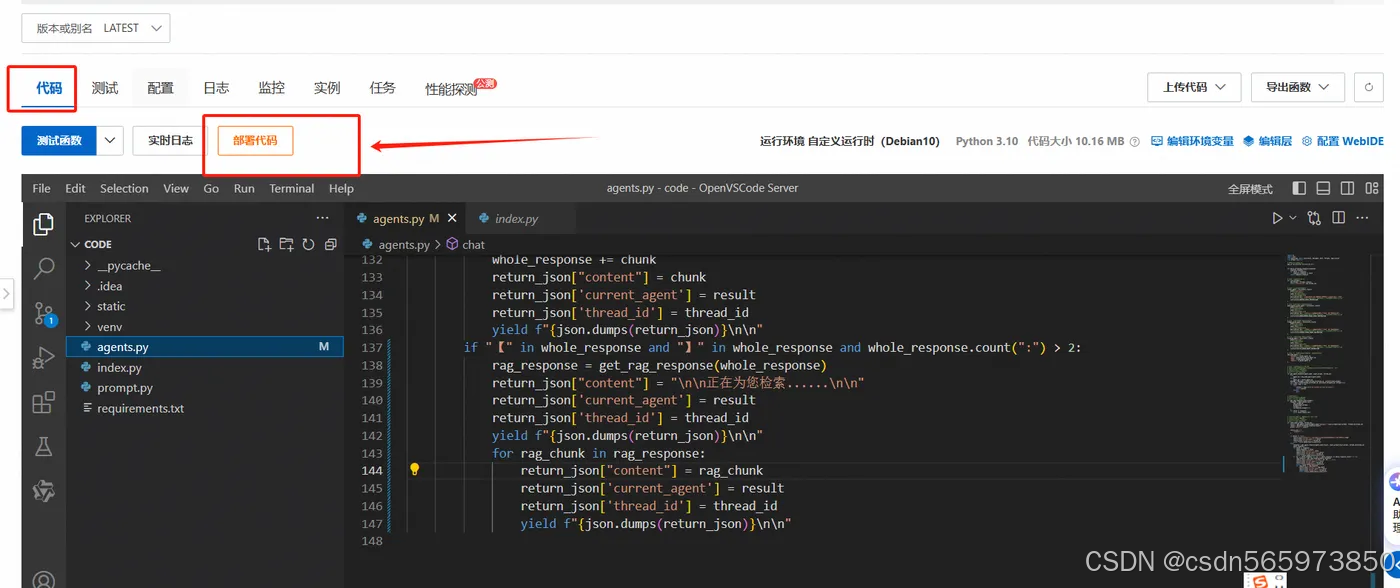1400x588 pixels.
Task: Toggle bottom panel visibility in title bar
Action: 1323,188
